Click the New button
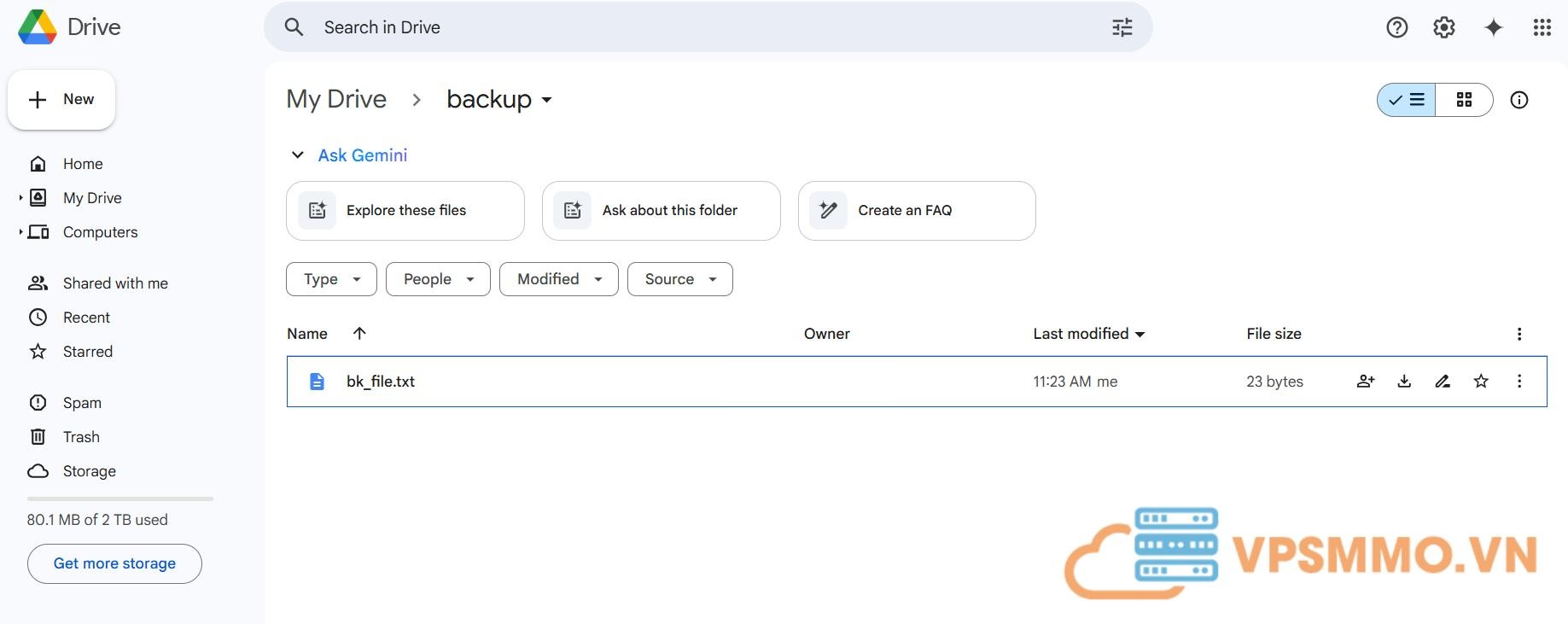Image resolution: width=1568 pixels, height=624 pixels. (x=61, y=100)
